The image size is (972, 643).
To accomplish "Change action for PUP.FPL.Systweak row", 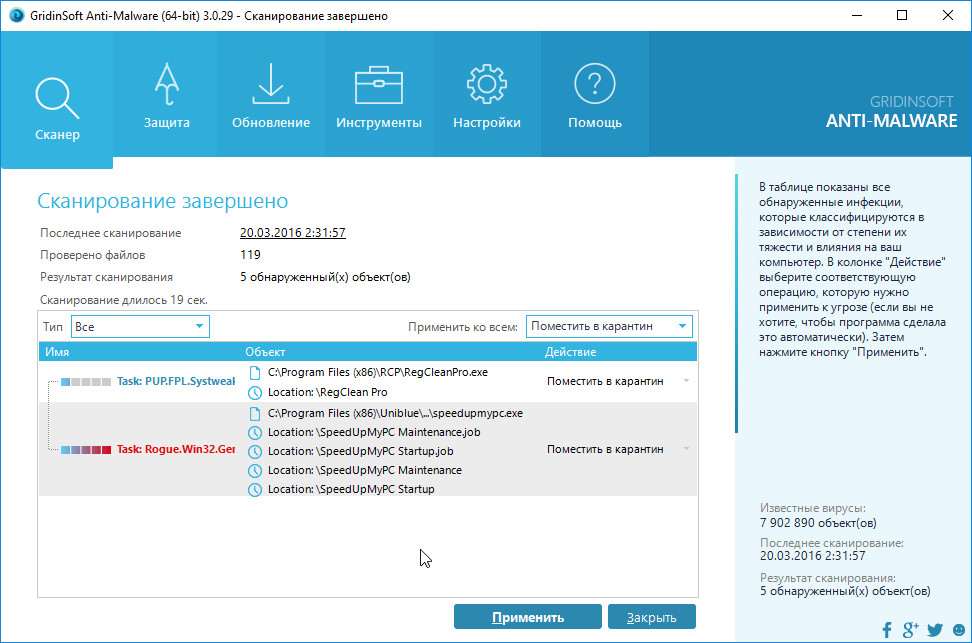I will pos(617,381).
